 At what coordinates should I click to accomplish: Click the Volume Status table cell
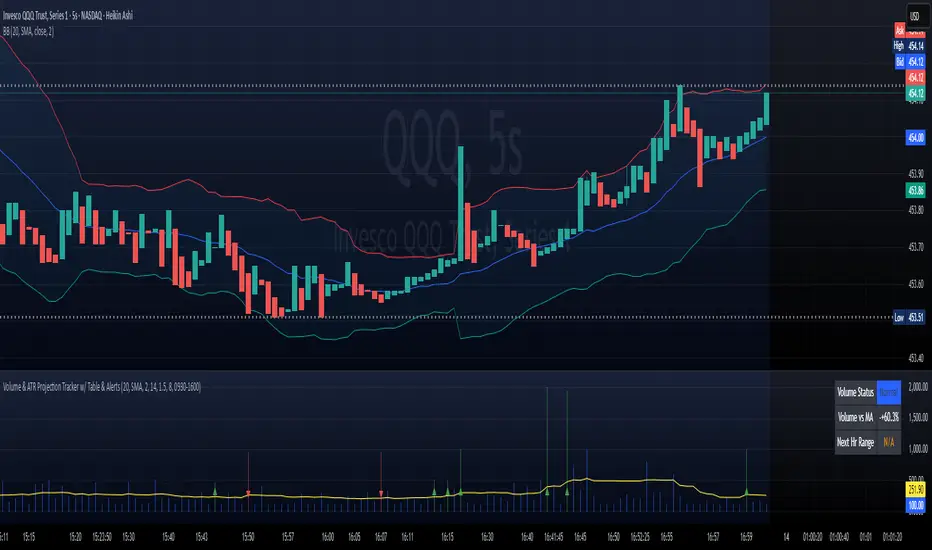856,392
